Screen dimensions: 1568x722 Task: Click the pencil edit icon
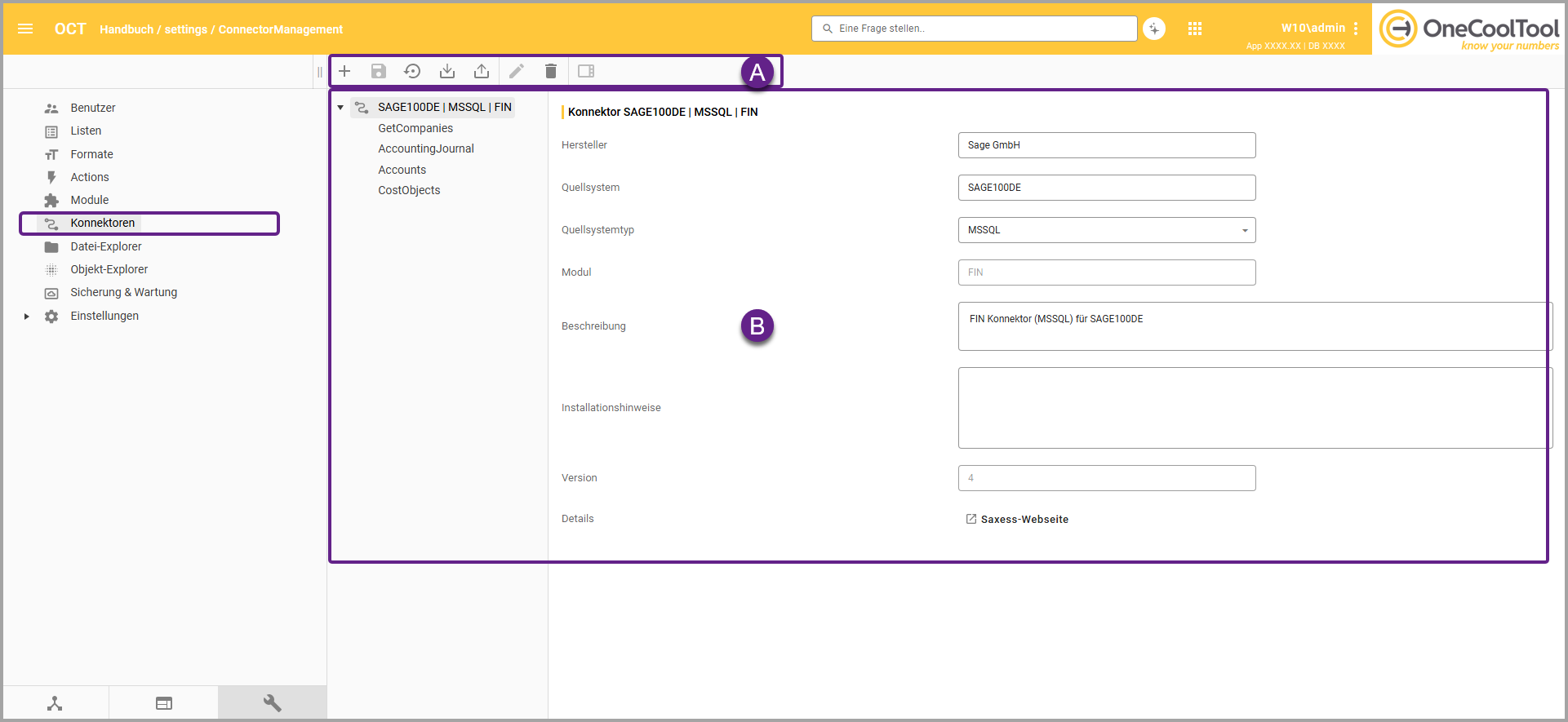[516, 71]
